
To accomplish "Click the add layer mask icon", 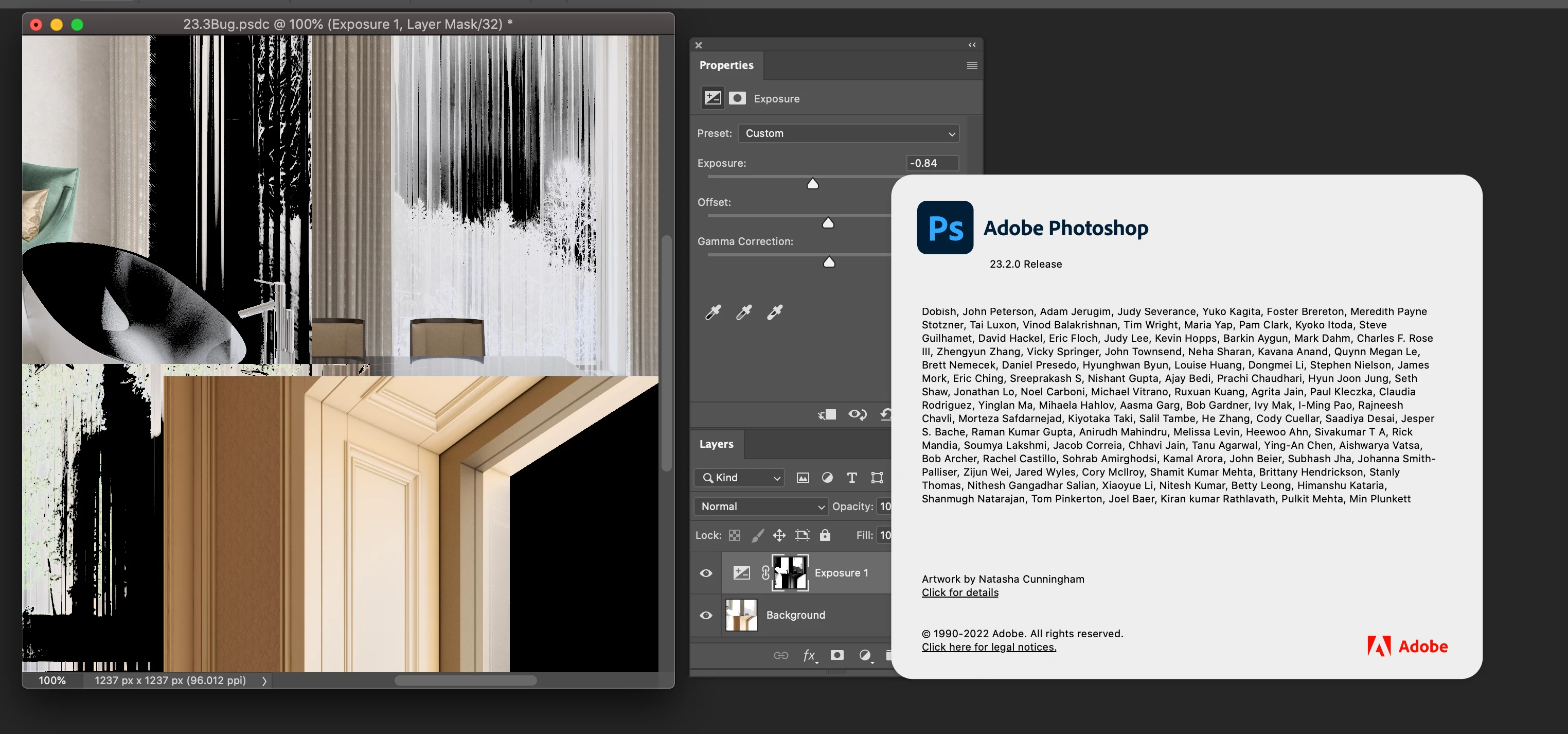I will pyautogui.click(x=837, y=655).
